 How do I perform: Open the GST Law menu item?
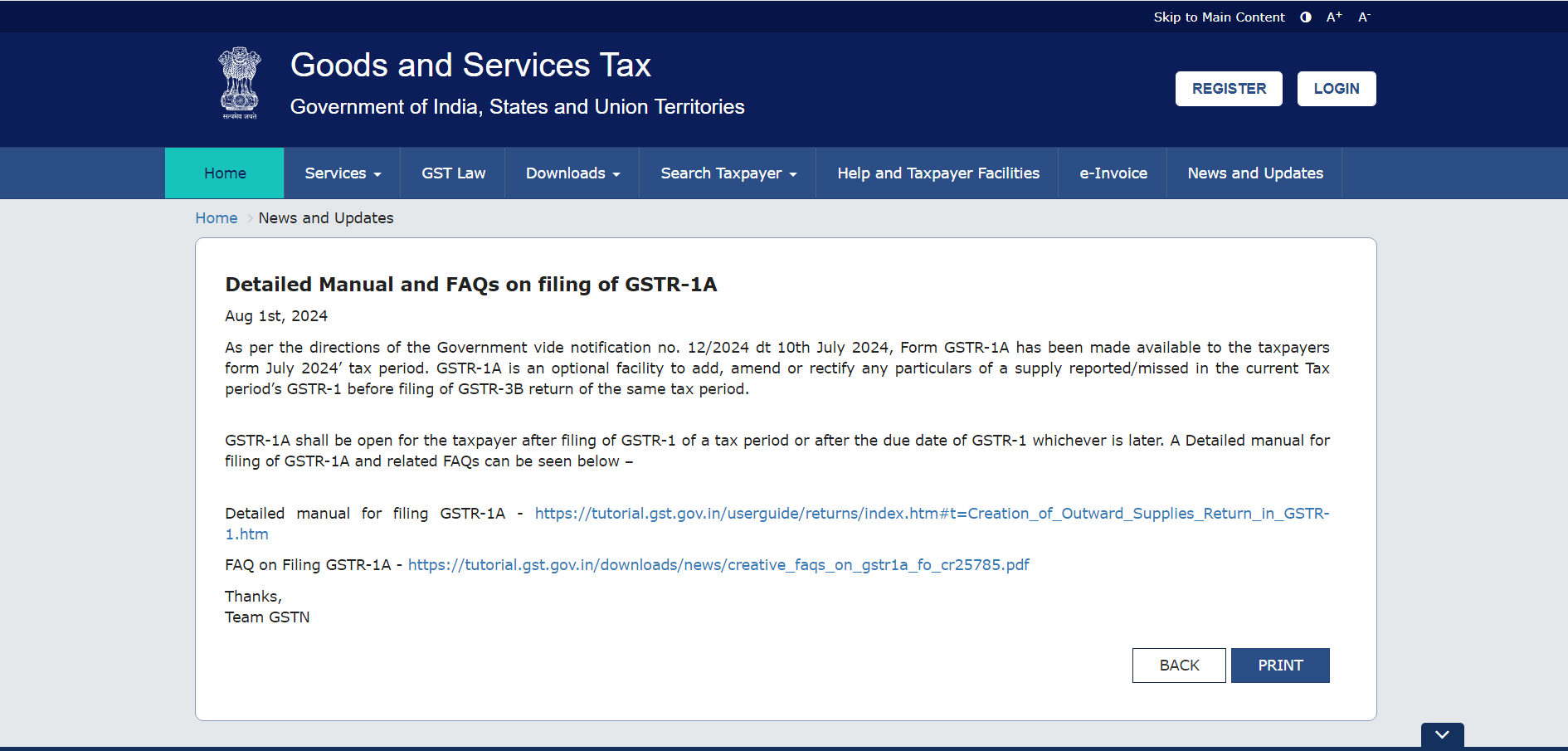point(453,173)
